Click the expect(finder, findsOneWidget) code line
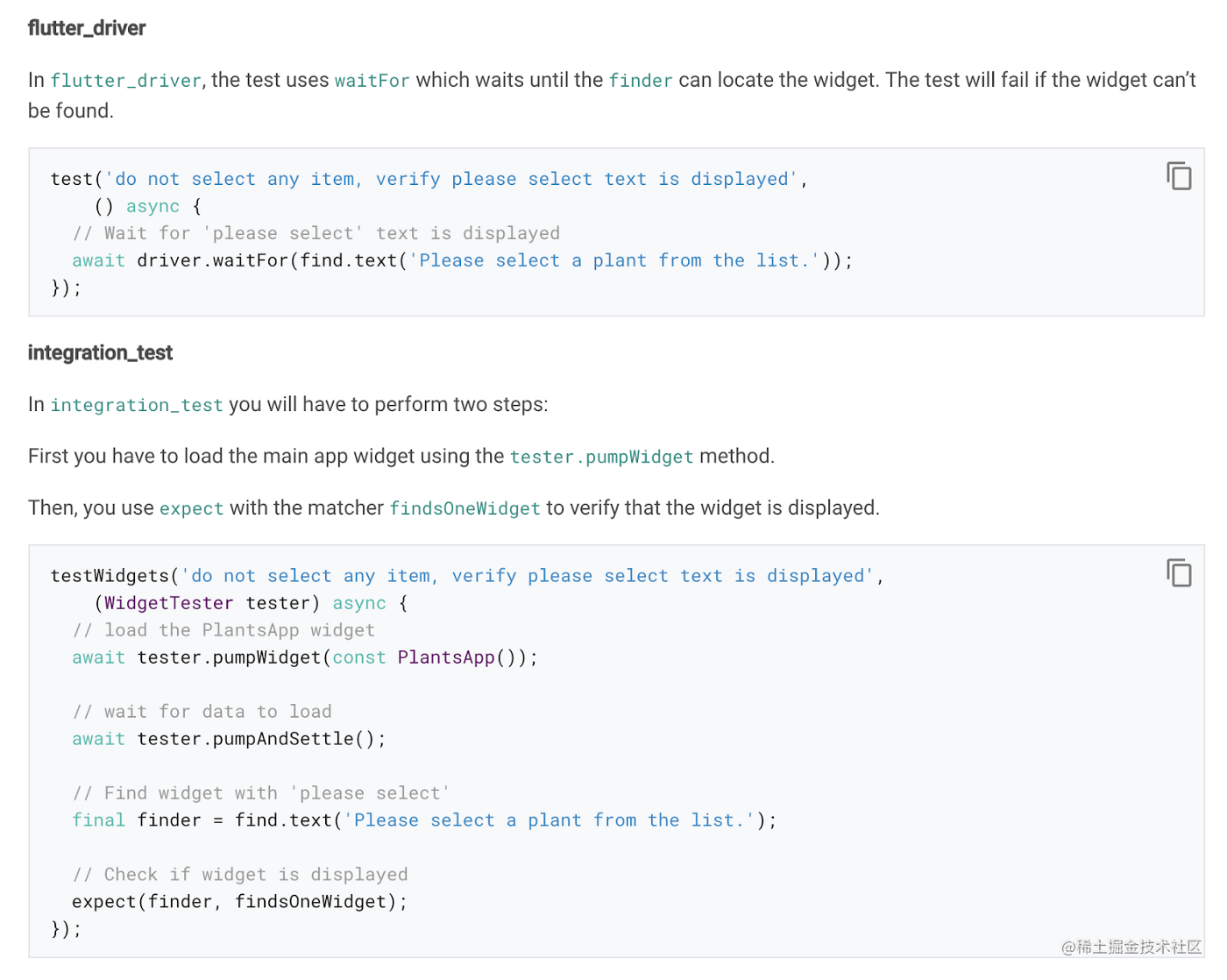The width and height of the screenshot is (1227, 980). 240,902
